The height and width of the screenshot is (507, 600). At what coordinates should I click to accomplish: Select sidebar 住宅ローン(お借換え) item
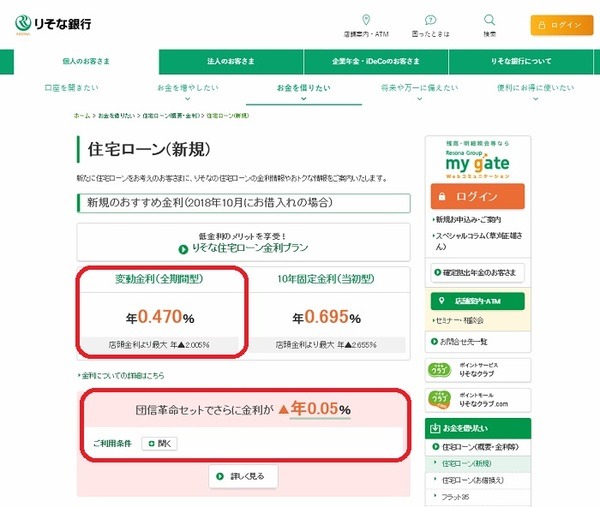tap(478, 480)
